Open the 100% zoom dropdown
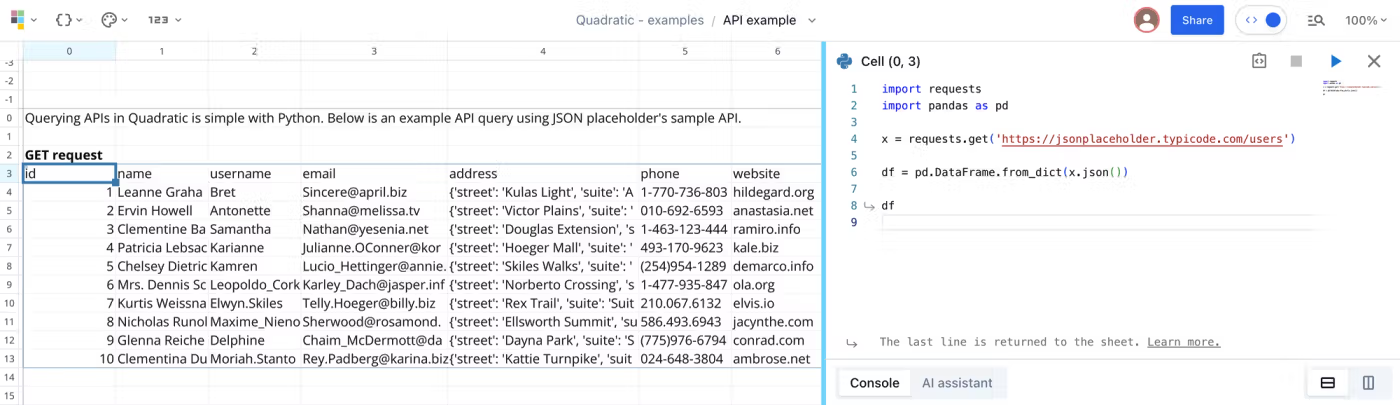1400x405 pixels. pos(1367,20)
